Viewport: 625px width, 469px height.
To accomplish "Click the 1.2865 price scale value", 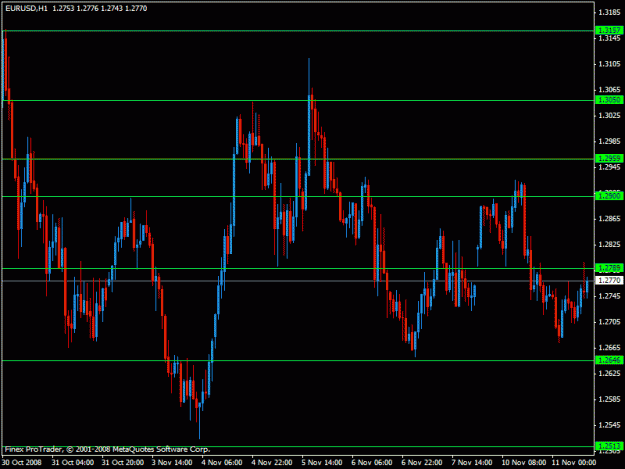I will pos(609,219).
